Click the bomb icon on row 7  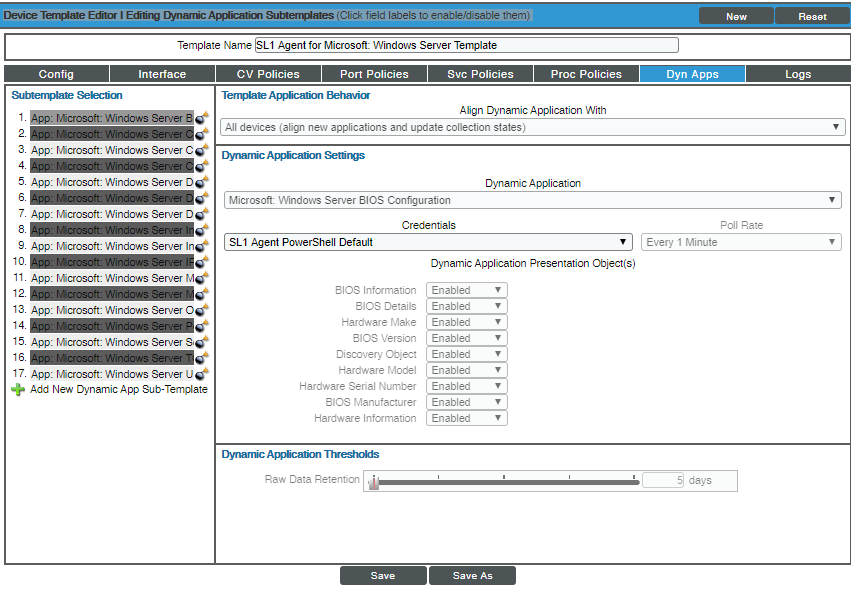click(x=201, y=214)
